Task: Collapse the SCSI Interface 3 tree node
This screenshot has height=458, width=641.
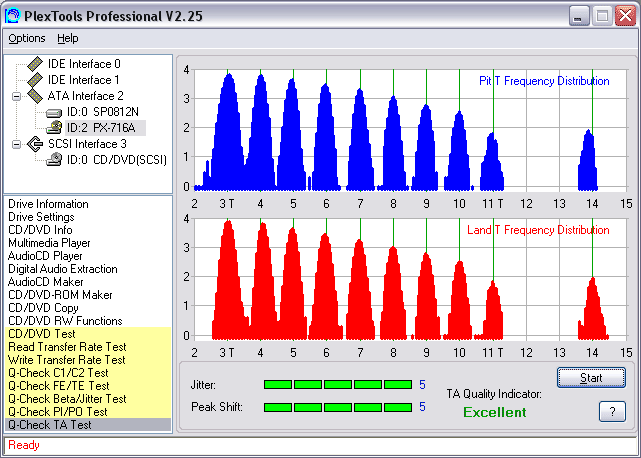Action: click(x=16, y=144)
